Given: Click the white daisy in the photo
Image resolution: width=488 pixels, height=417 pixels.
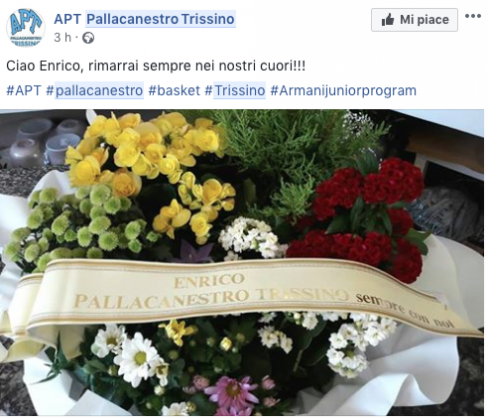Looking at the screenshot, I should tap(139, 358).
